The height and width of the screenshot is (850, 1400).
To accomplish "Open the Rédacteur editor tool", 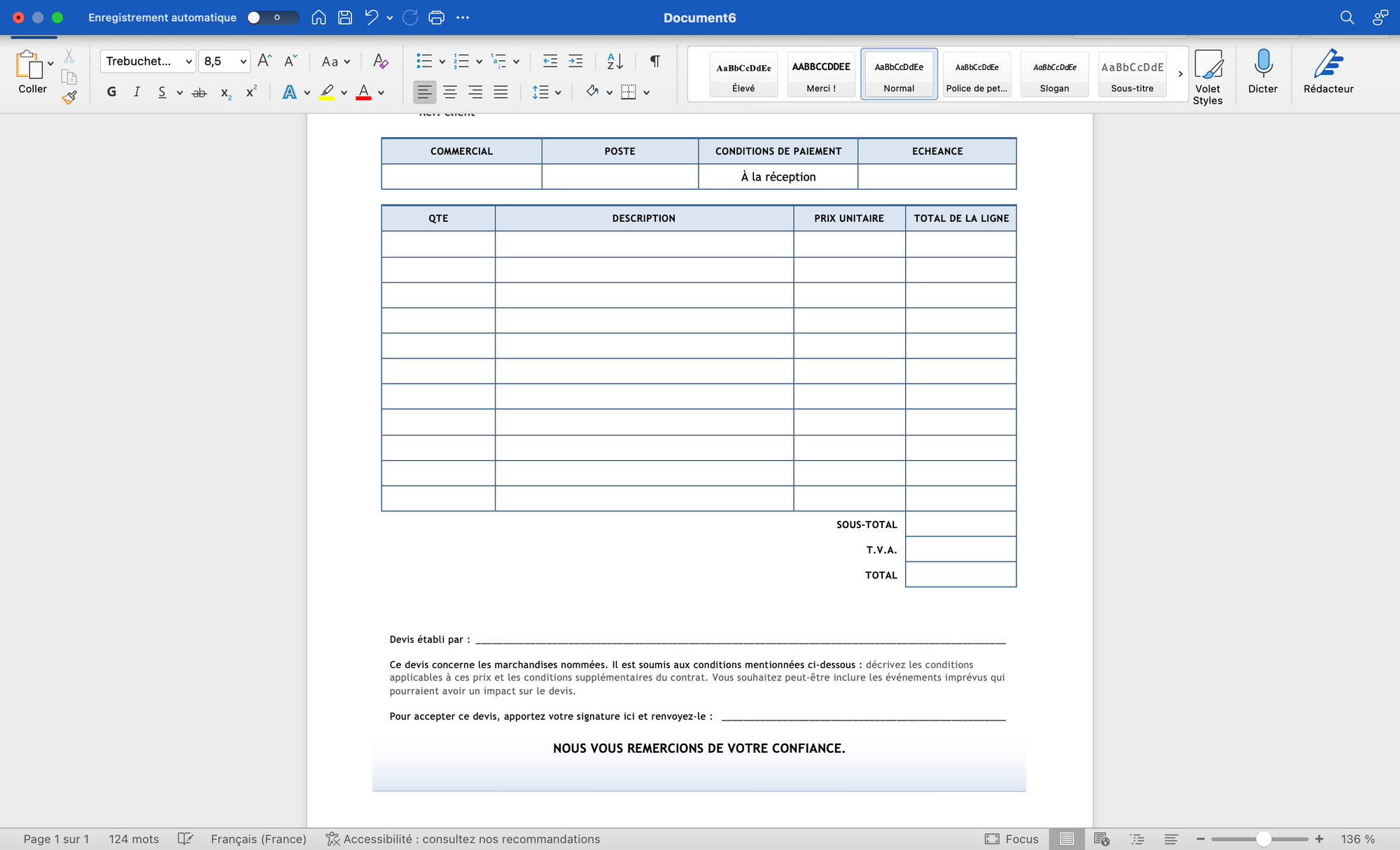I will tap(1328, 71).
